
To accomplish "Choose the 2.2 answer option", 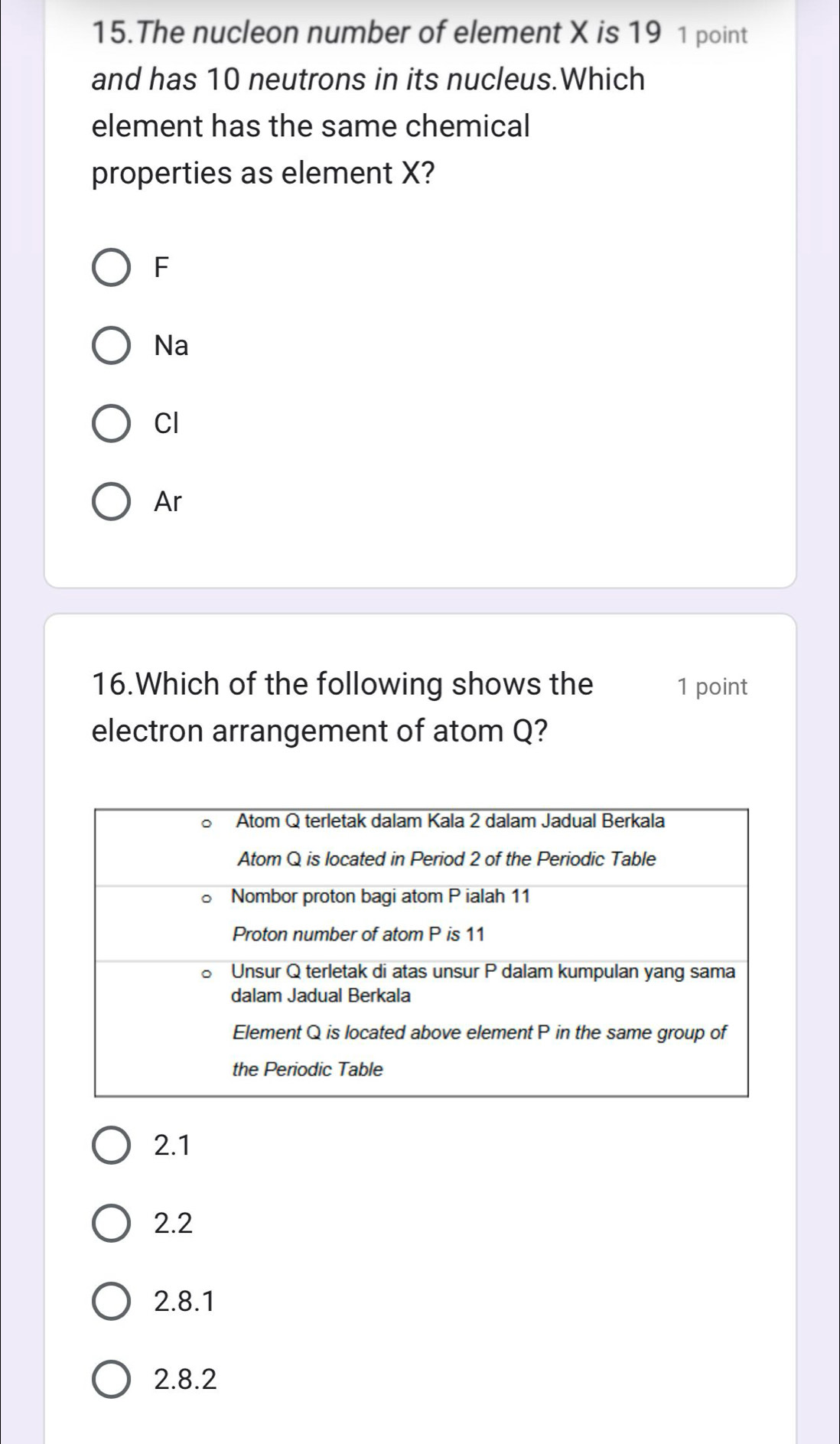I will 110,1223.
